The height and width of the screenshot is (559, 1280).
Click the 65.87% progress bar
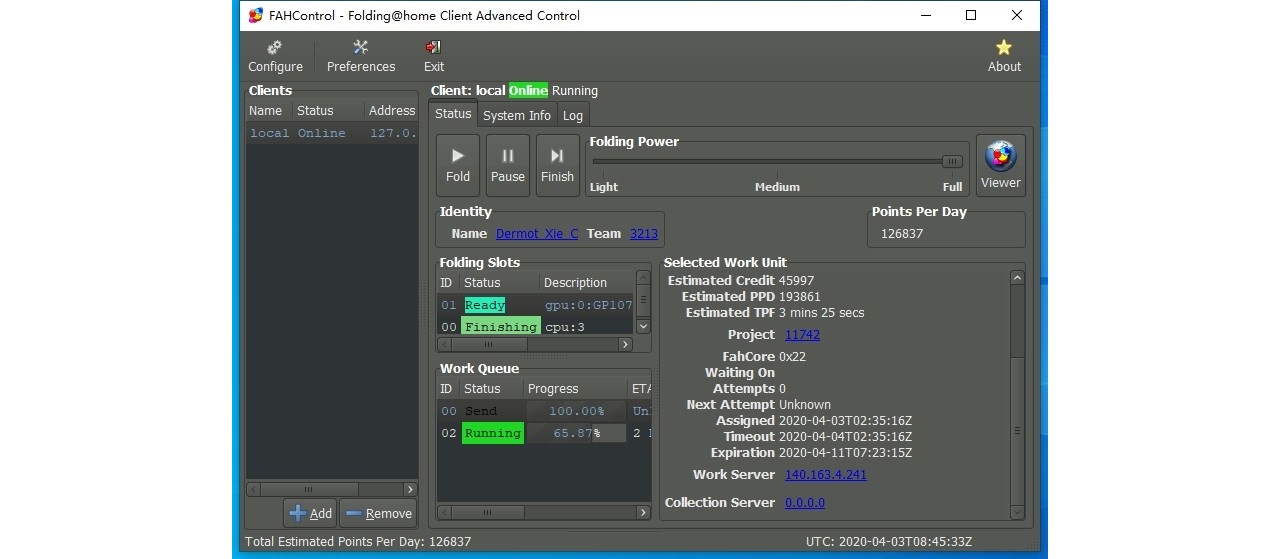coord(575,433)
